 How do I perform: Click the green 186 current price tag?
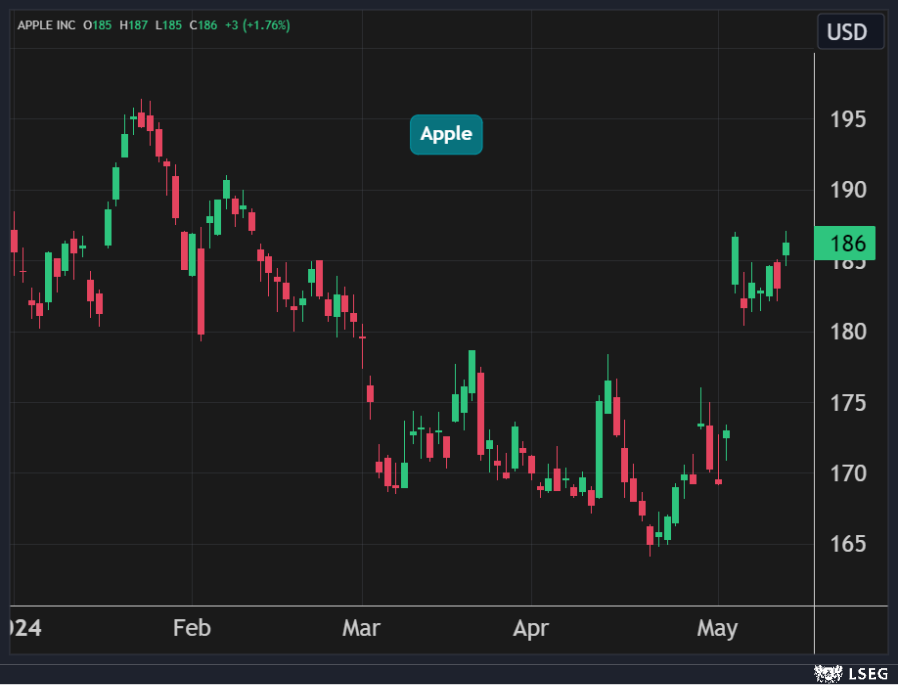click(846, 243)
